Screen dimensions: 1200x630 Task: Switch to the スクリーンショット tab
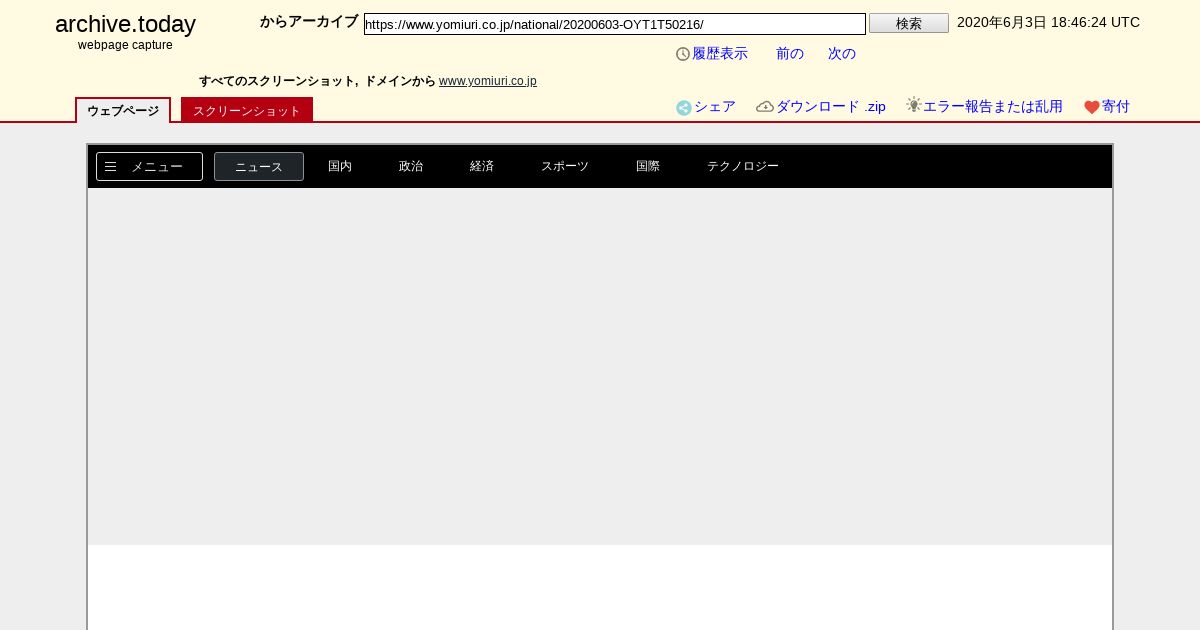coord(247,110)
